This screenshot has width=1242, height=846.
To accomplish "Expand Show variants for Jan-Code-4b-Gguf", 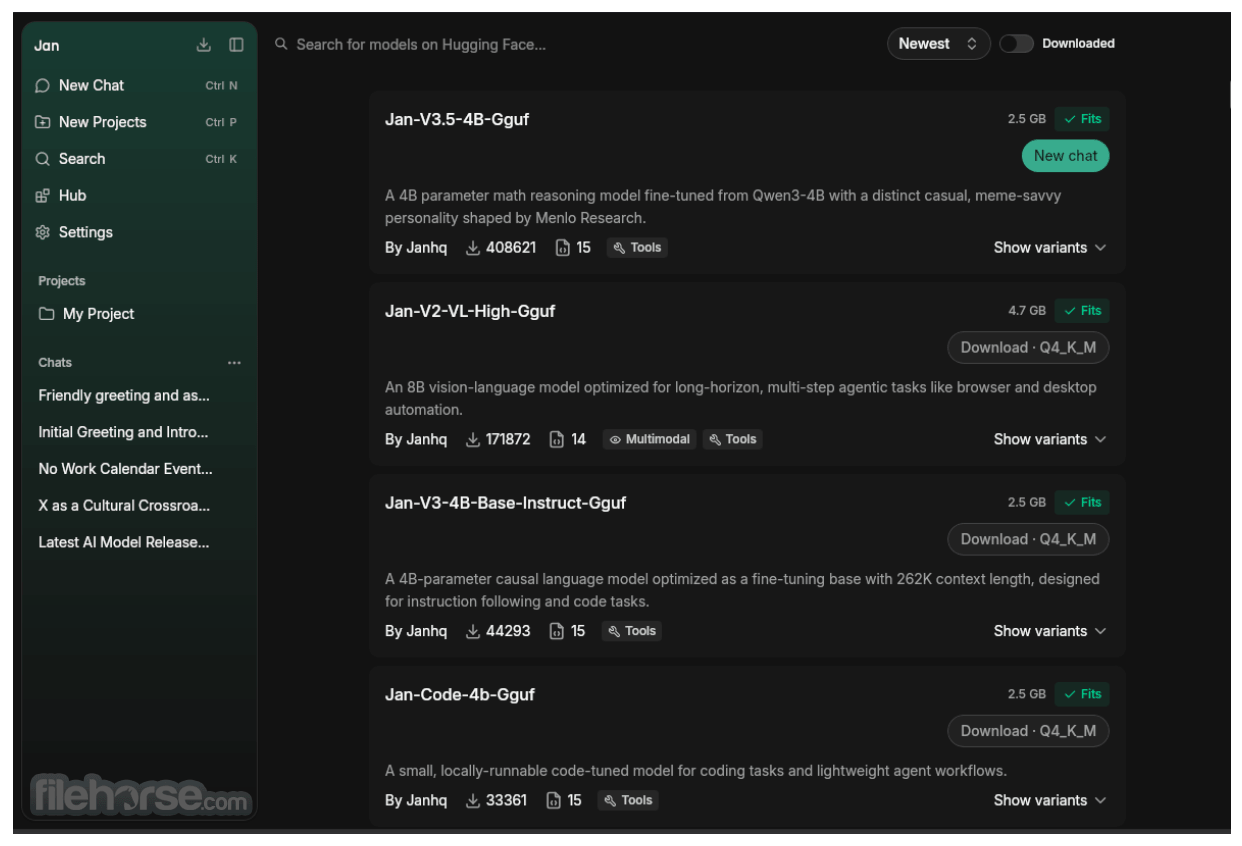I will (1050, 801).
